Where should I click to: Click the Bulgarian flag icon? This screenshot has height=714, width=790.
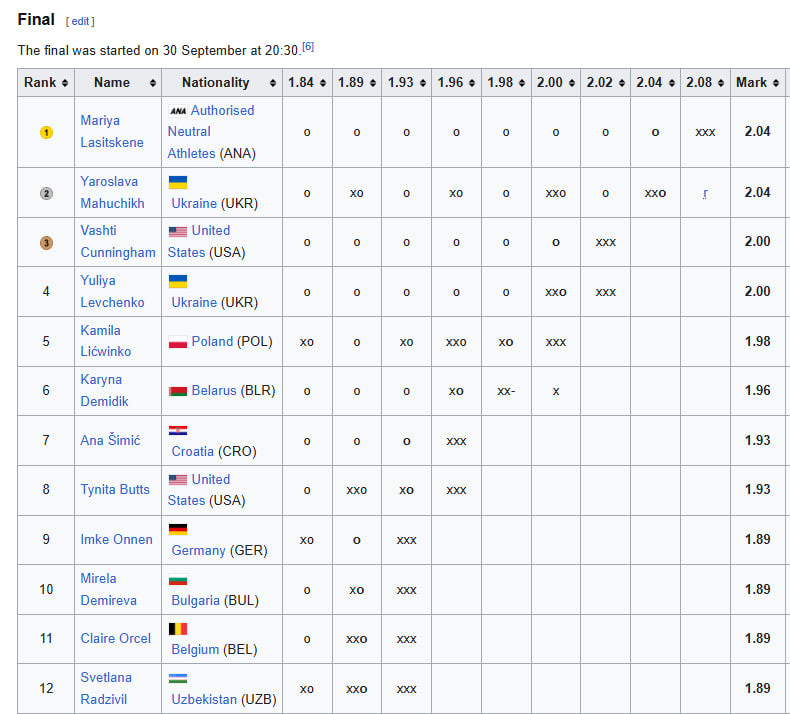tap(177, 579)
